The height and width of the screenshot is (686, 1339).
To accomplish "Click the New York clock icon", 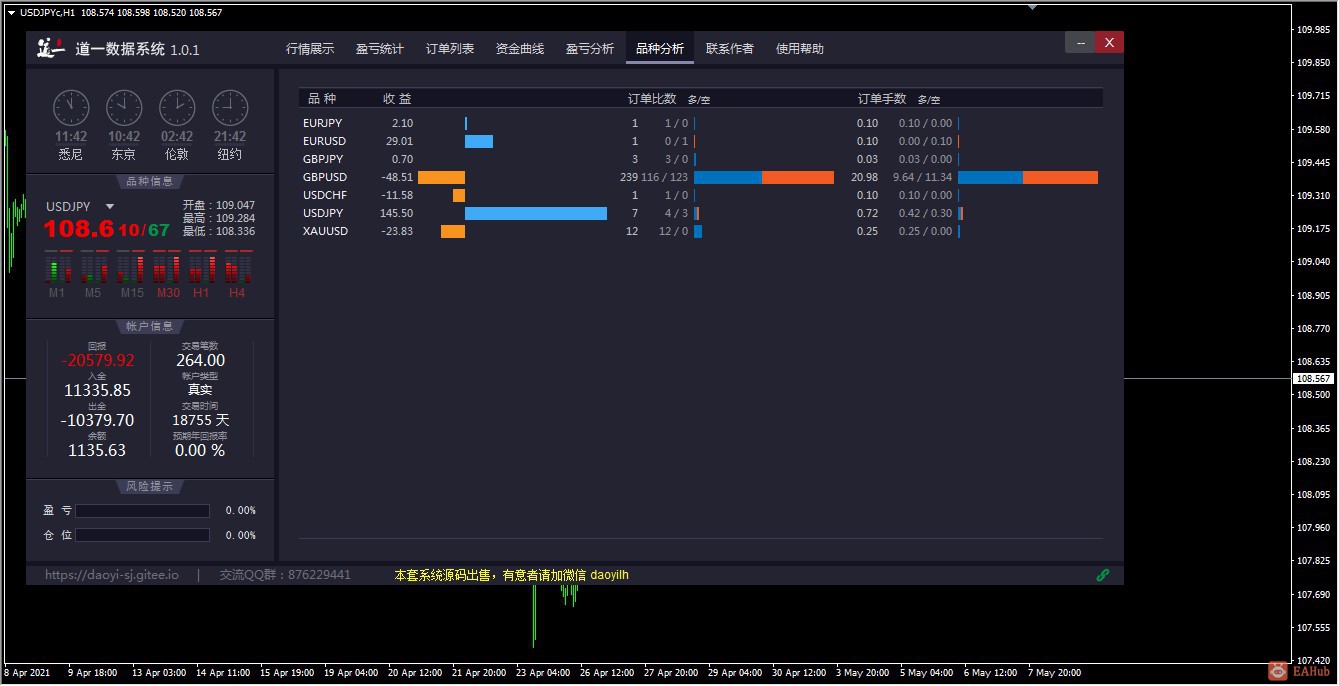I will 230,107.
